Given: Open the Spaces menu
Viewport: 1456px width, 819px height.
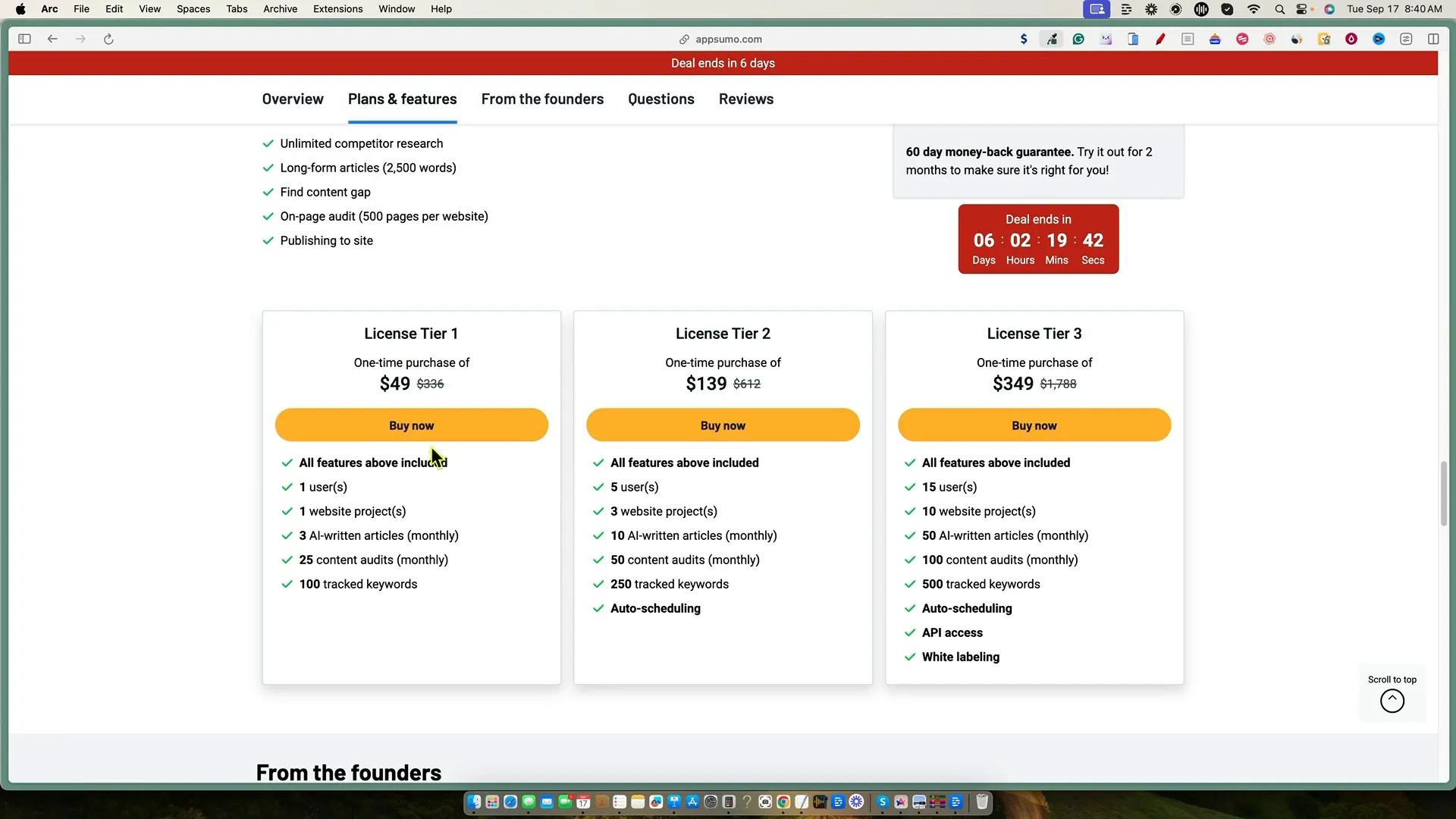Looking at the screenshot, I should point(193,9).
